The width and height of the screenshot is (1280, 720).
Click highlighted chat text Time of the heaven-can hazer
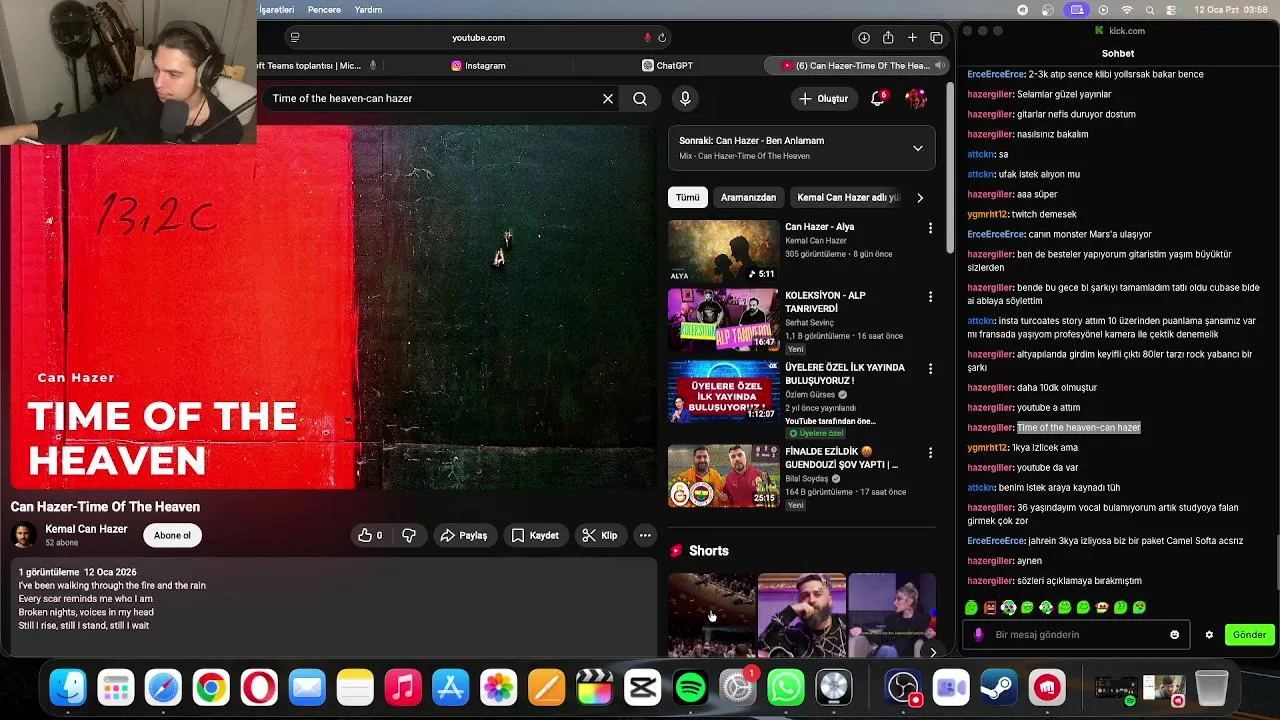pyautogui.click(x=1078, y=427)
